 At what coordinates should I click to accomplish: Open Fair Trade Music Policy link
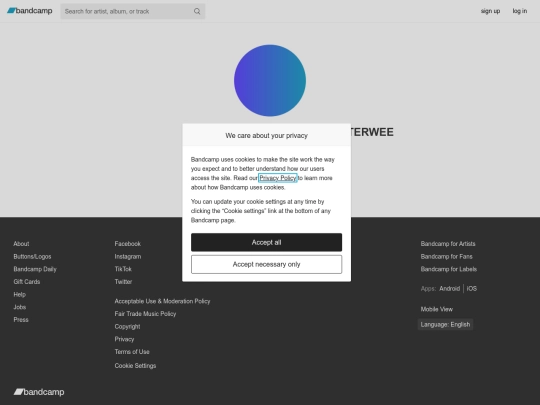pyautogui.click(x=145, y=314)
